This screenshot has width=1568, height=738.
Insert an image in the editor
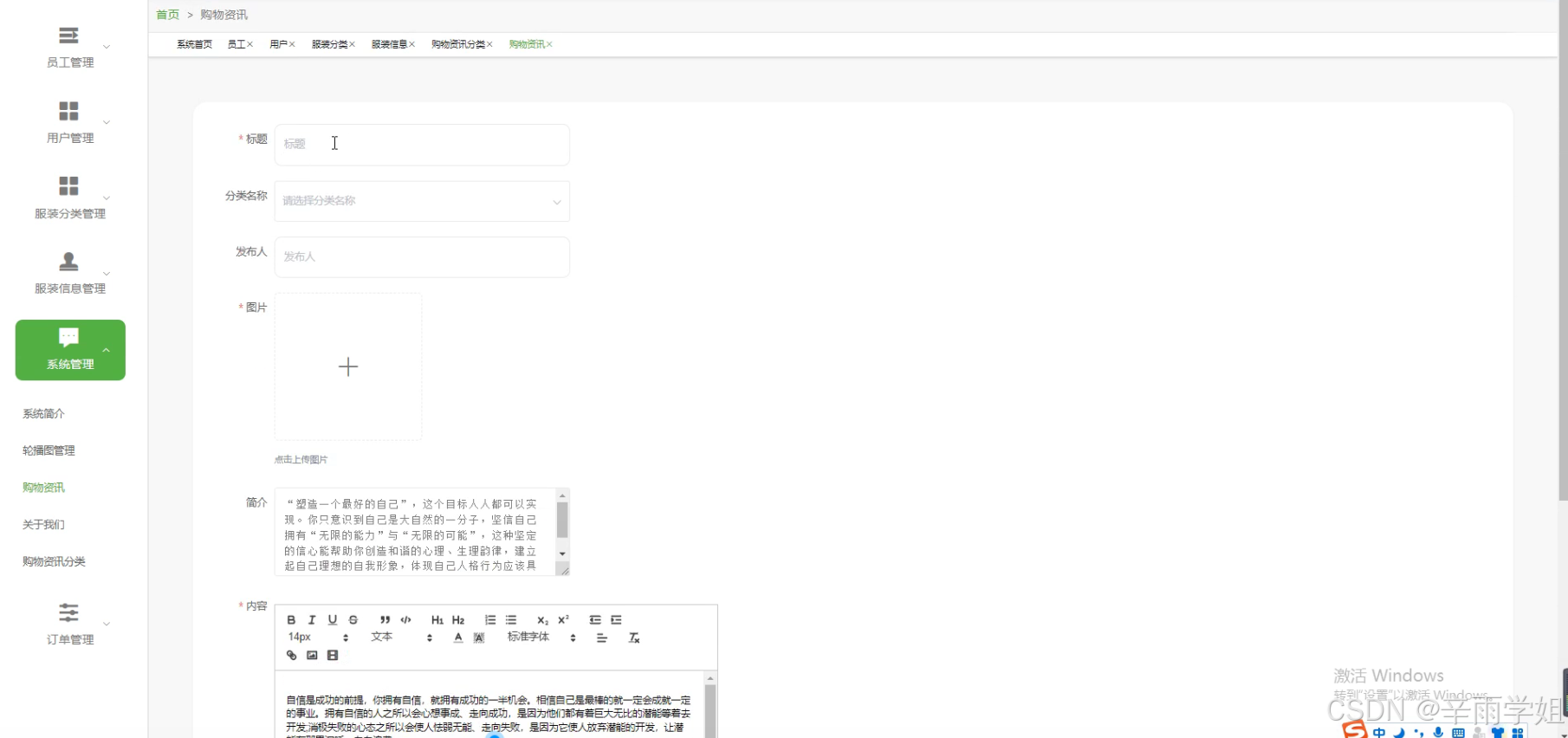click(x=312, y=656)
